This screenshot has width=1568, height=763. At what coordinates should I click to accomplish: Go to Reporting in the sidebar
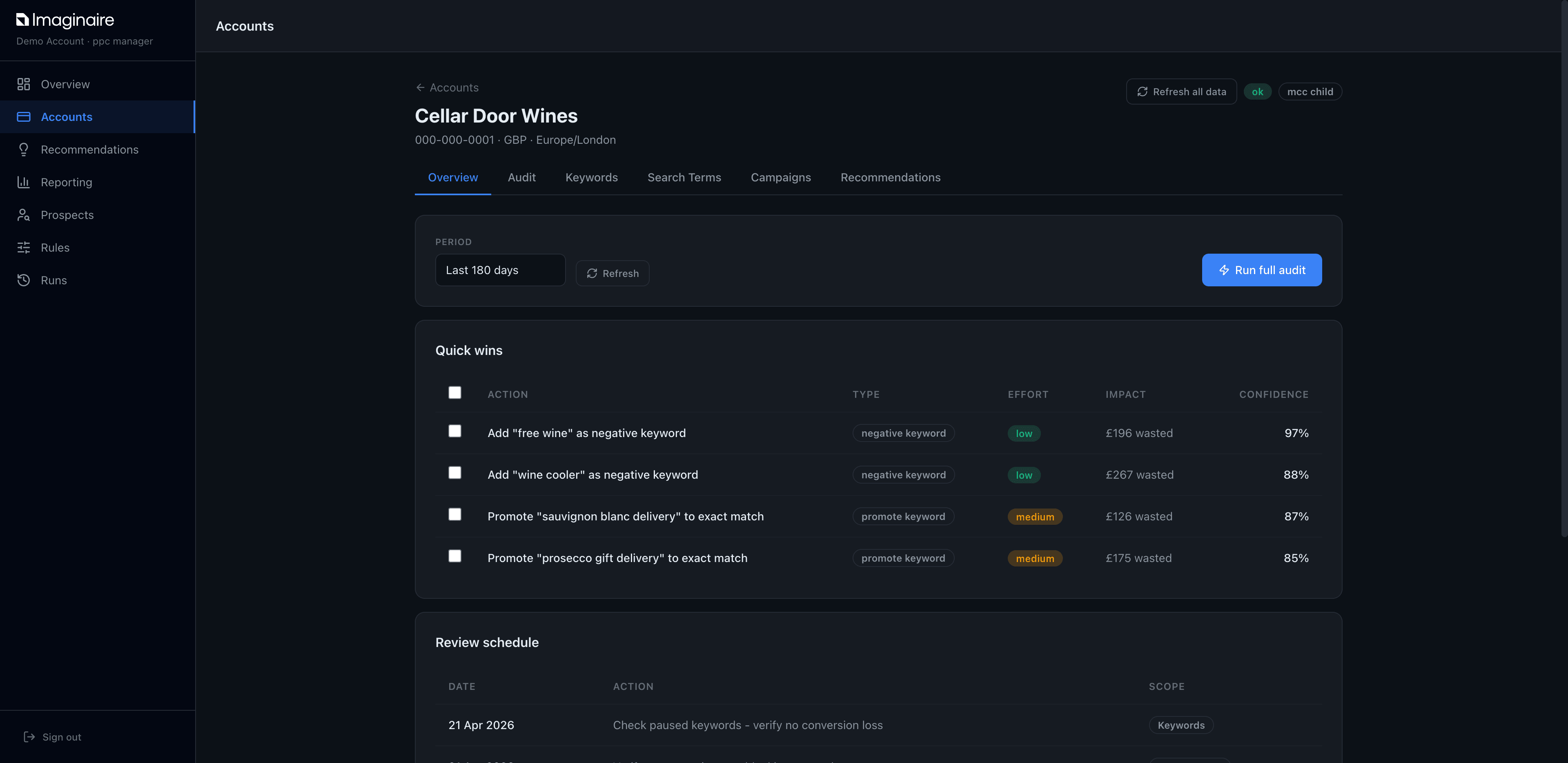98,182
